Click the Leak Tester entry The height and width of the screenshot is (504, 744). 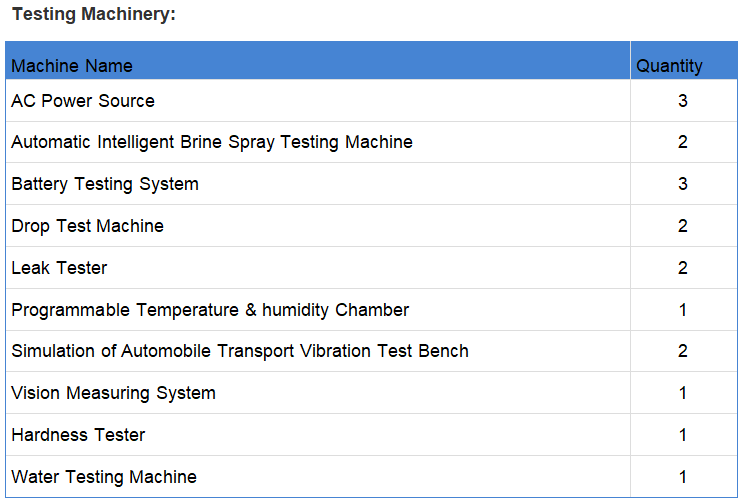59,268
